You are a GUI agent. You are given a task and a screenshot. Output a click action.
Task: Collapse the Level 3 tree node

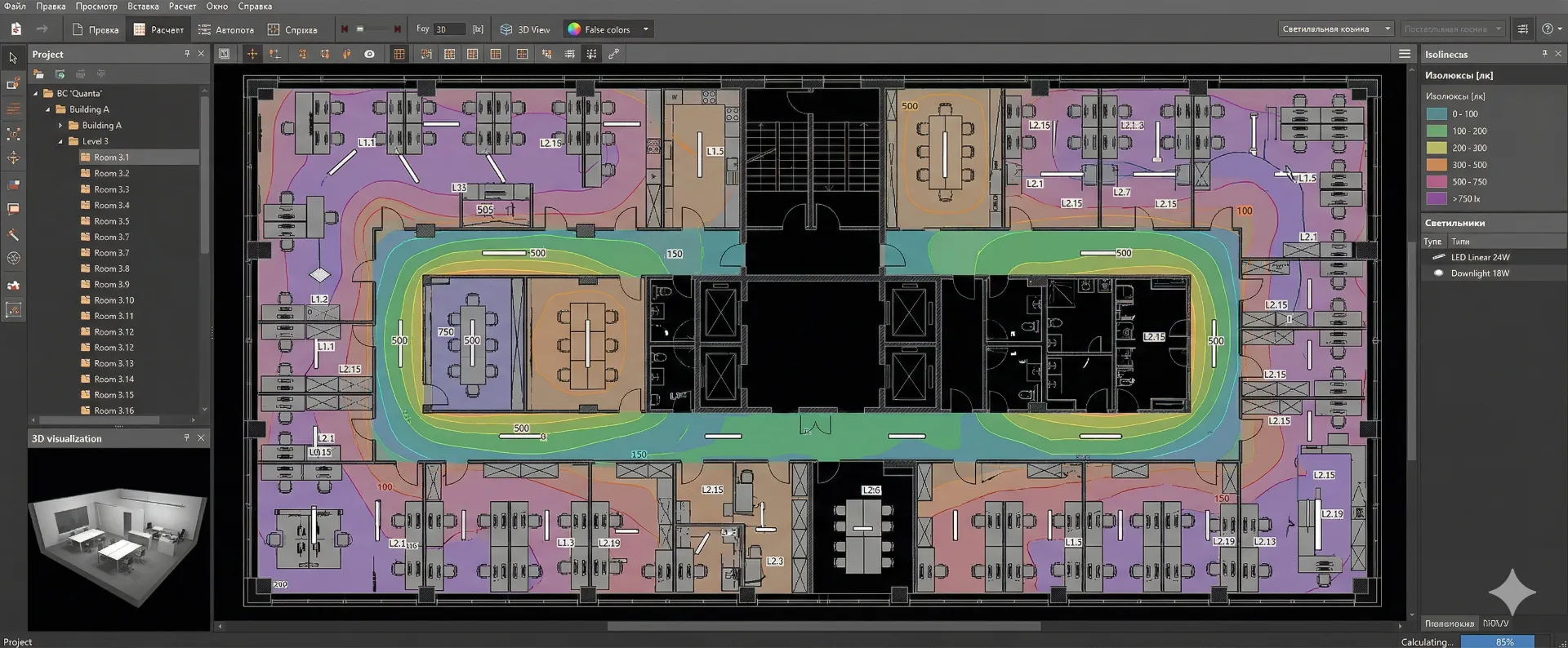point(60,141)
